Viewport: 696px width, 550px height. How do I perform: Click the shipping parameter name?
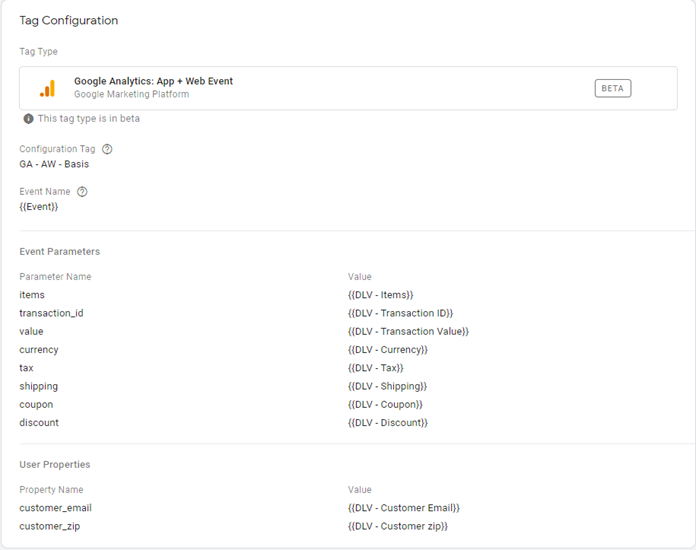pyautogui.click(x=39, y=386)
